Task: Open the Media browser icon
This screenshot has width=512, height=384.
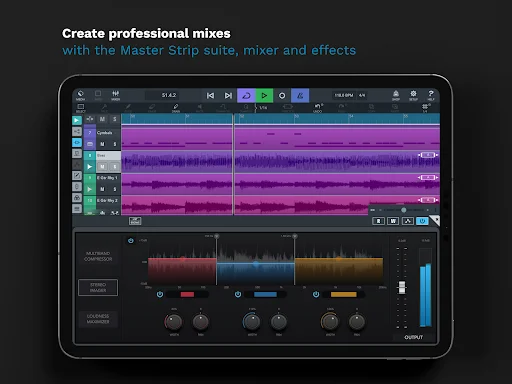Action: tap(80, 95)
